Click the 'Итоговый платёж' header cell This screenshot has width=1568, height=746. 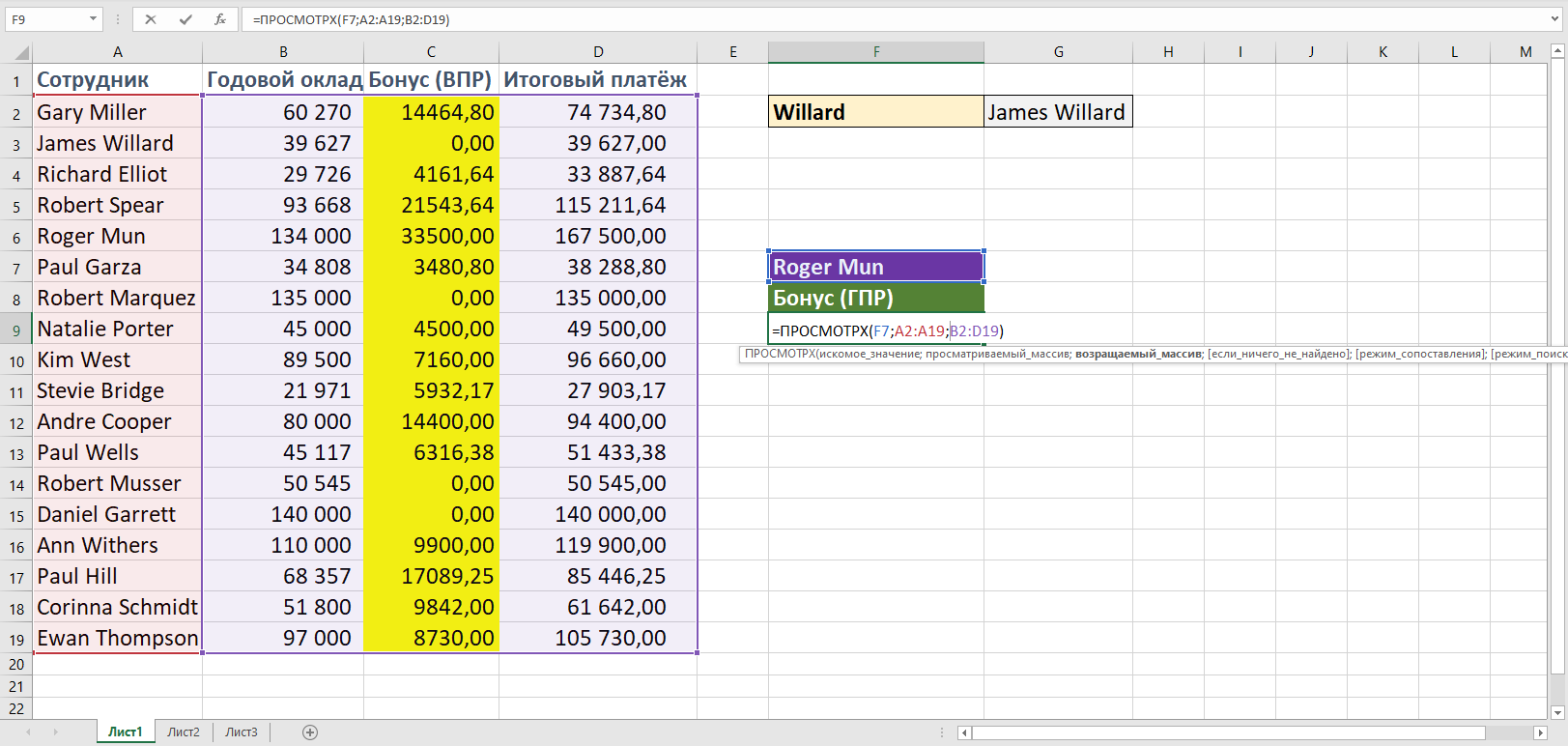(598, 80)
